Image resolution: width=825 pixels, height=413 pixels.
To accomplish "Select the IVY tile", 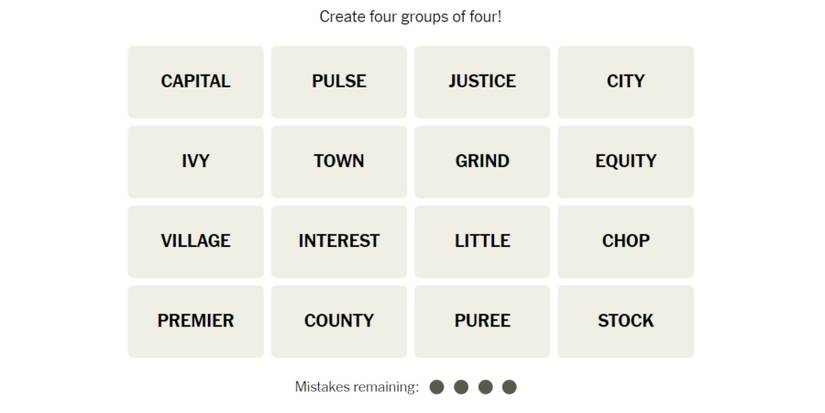I will click(196, 161).
